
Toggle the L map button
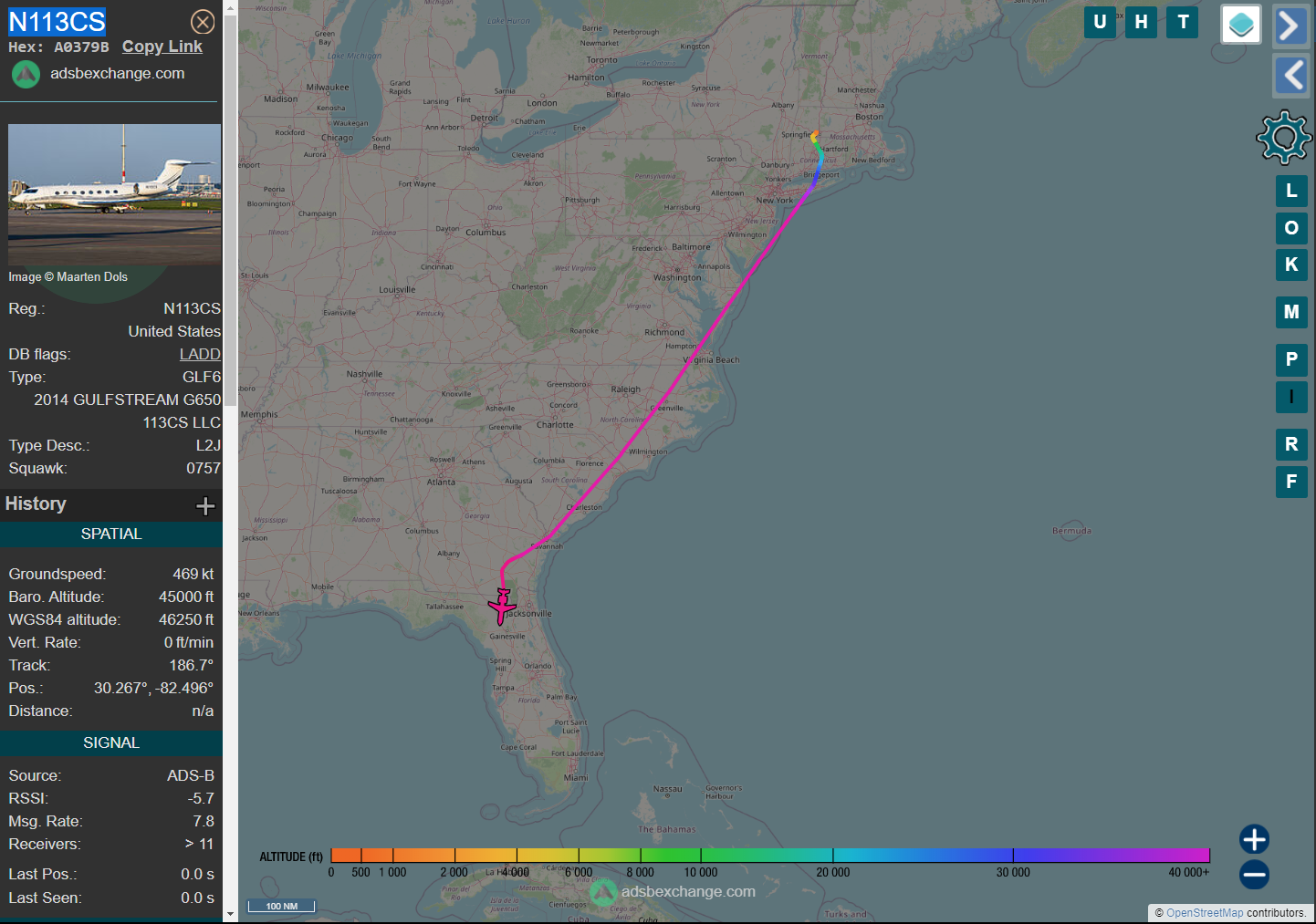tap(1291, 191)
